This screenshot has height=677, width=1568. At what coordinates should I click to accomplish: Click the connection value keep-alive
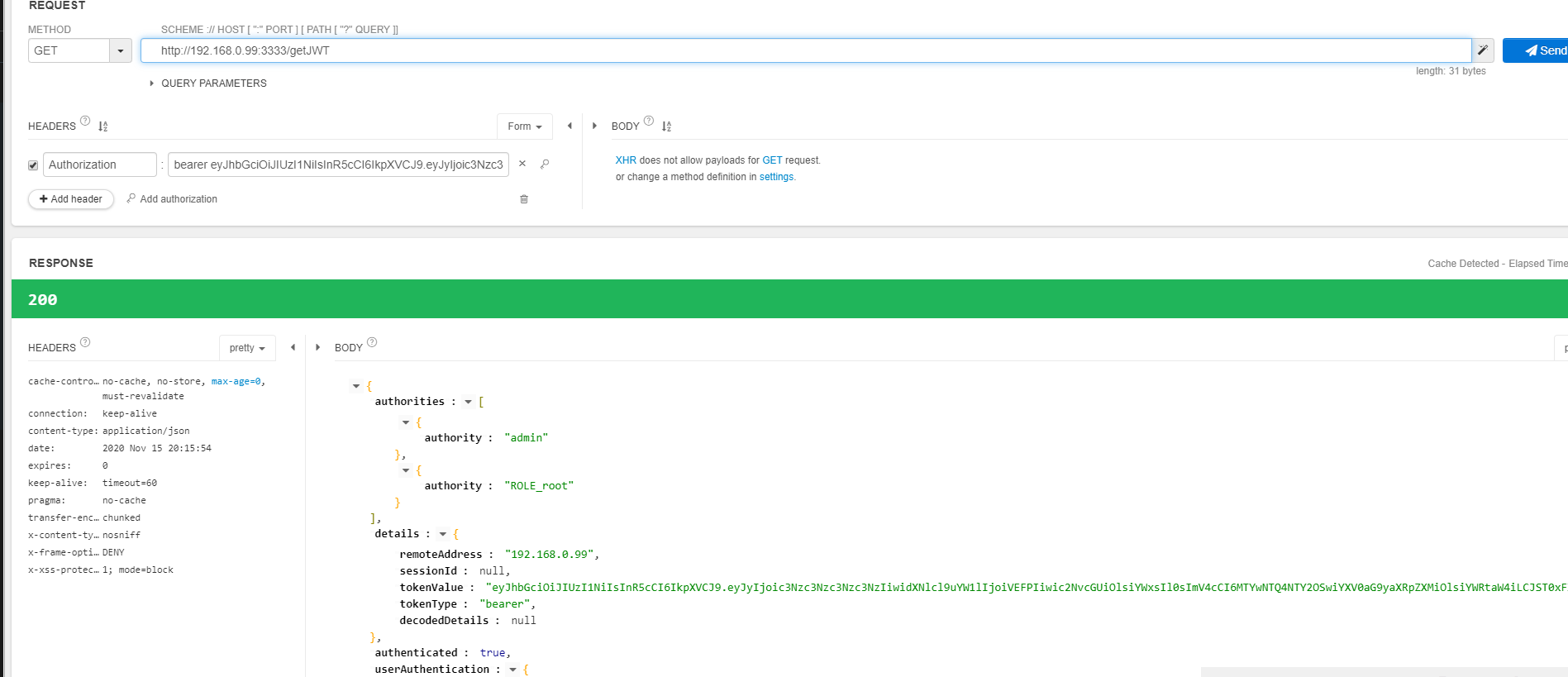point(130,413)
